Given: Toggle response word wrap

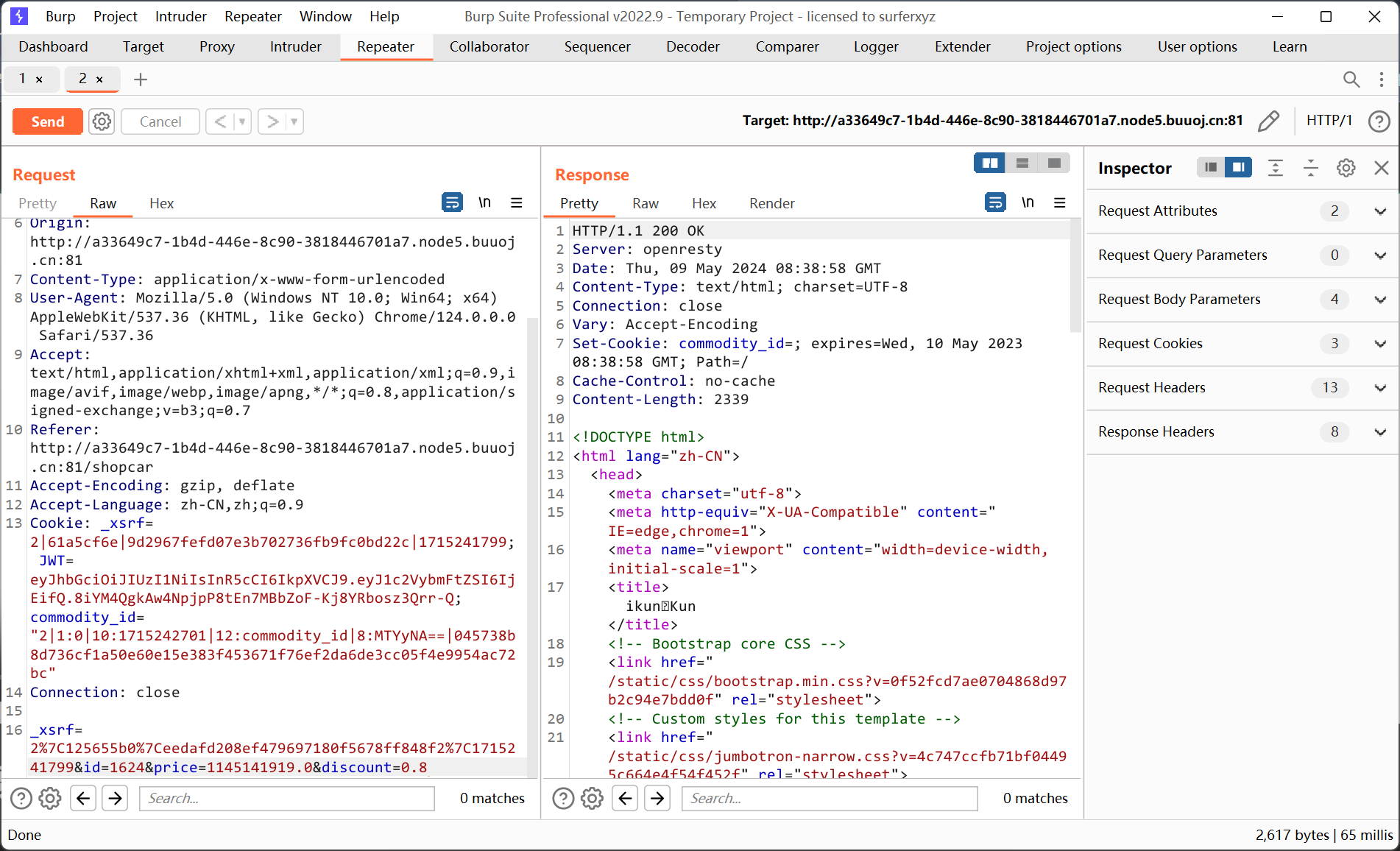Looking at the screenshot, I should (995, 202).
